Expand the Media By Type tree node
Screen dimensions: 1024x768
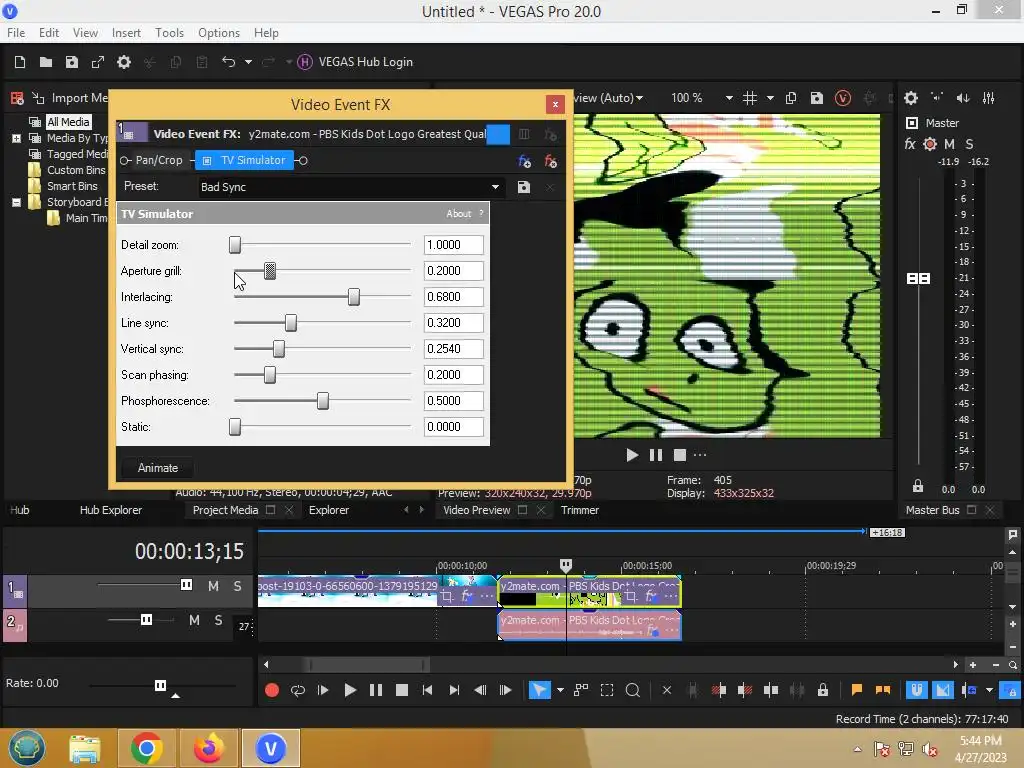[16, 138]
